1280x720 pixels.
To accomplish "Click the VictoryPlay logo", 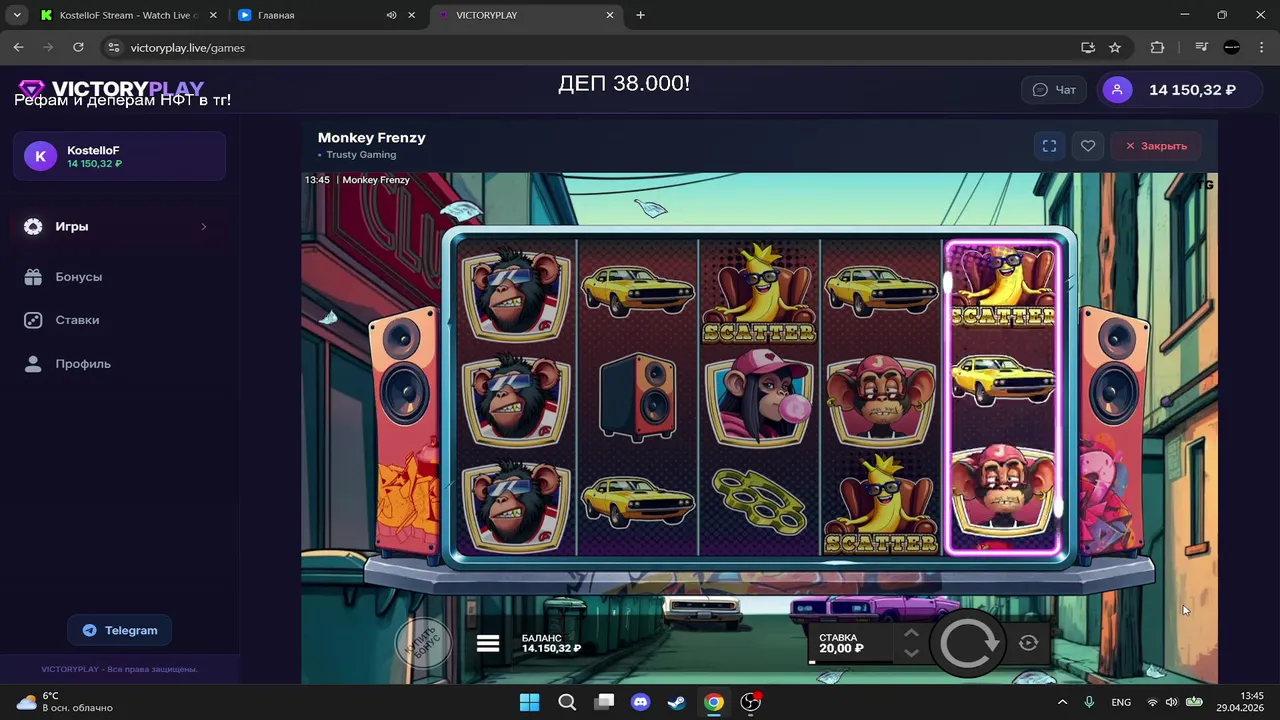I will pyautogui.click(x=111, y=89).
